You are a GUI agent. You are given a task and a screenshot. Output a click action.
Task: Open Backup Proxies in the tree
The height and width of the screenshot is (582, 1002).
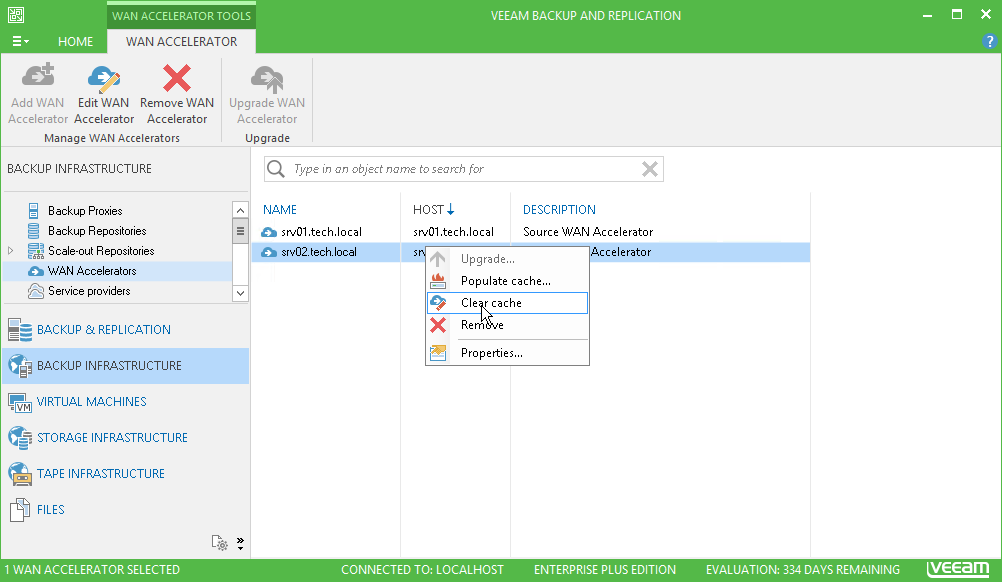pos(85,211)
